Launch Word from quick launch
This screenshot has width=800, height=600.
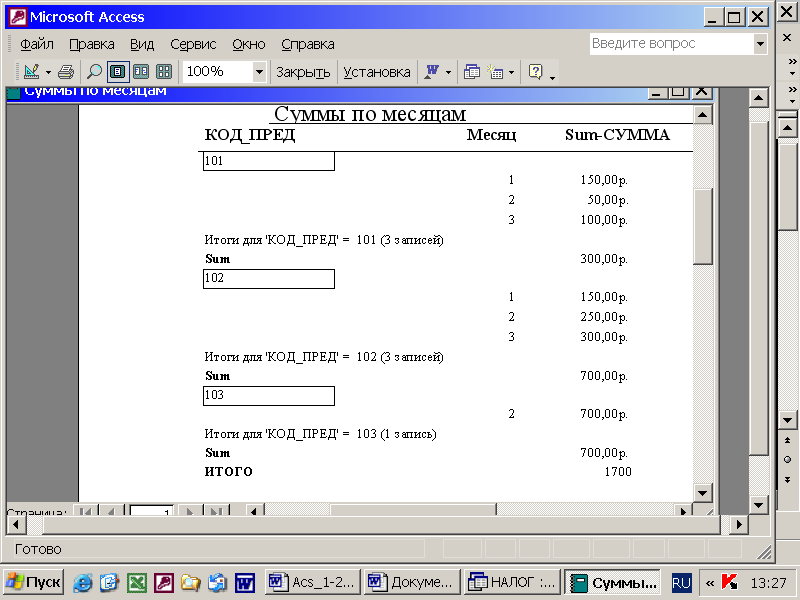245,582
